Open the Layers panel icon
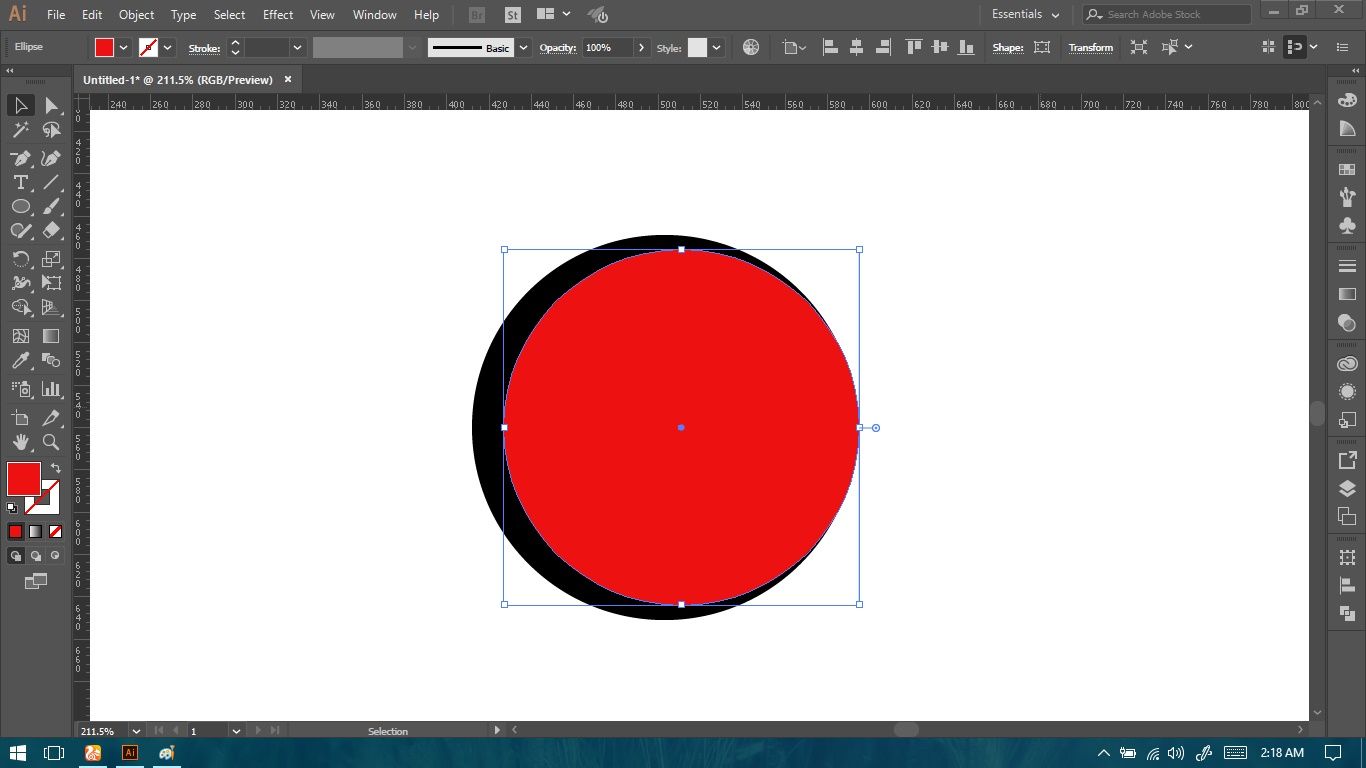This screenshot has height=768, width=1366. pos(1347,489)
